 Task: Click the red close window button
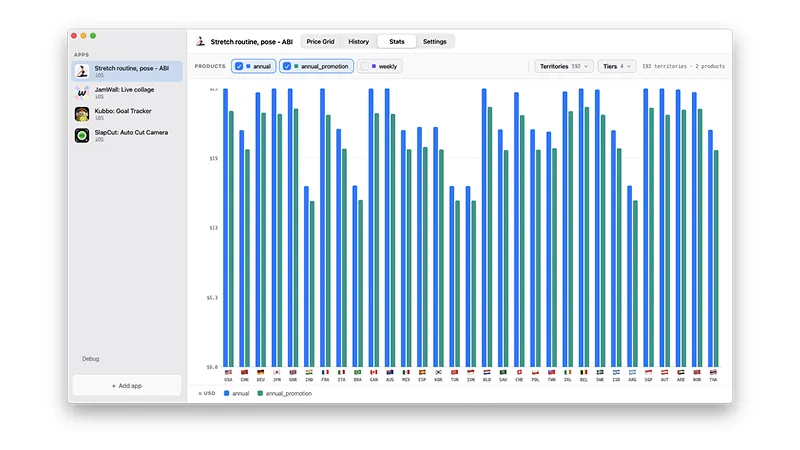[x=74, y=36]
